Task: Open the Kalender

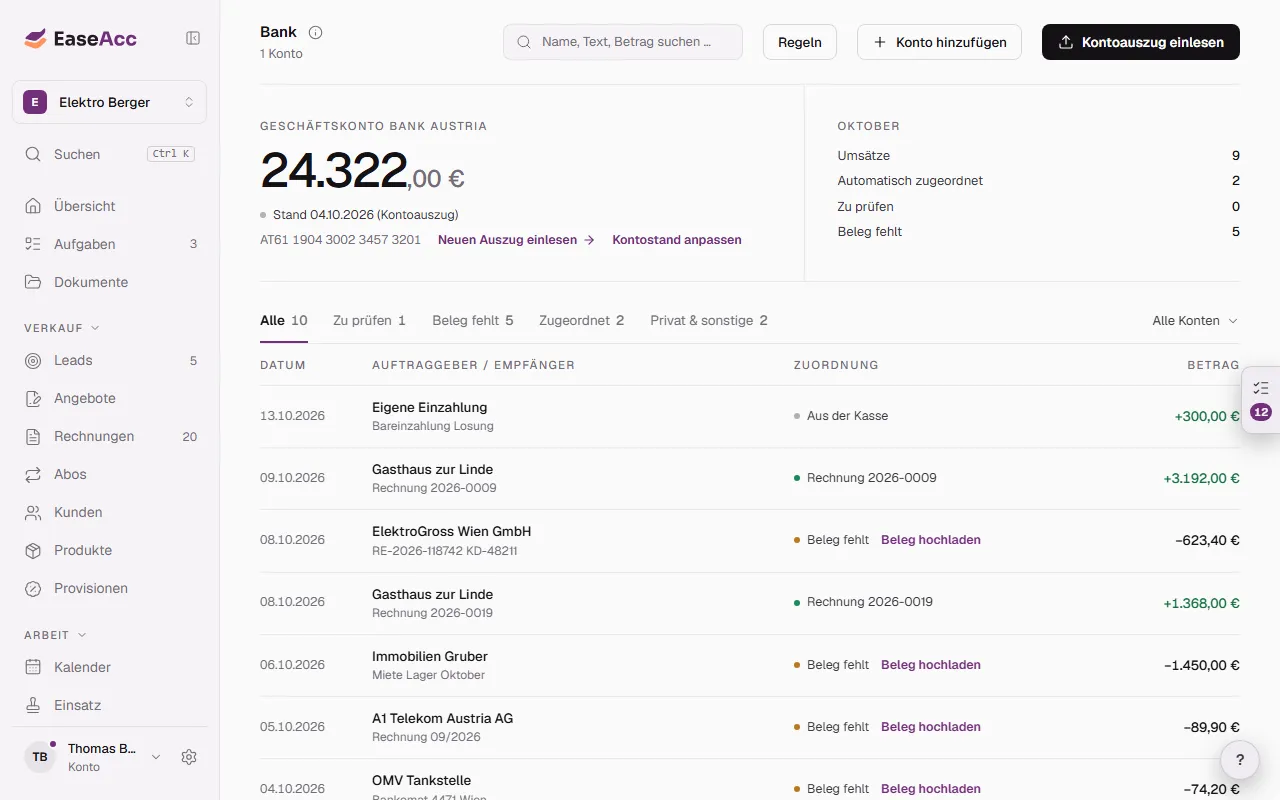Action: (x=110, y=667)
